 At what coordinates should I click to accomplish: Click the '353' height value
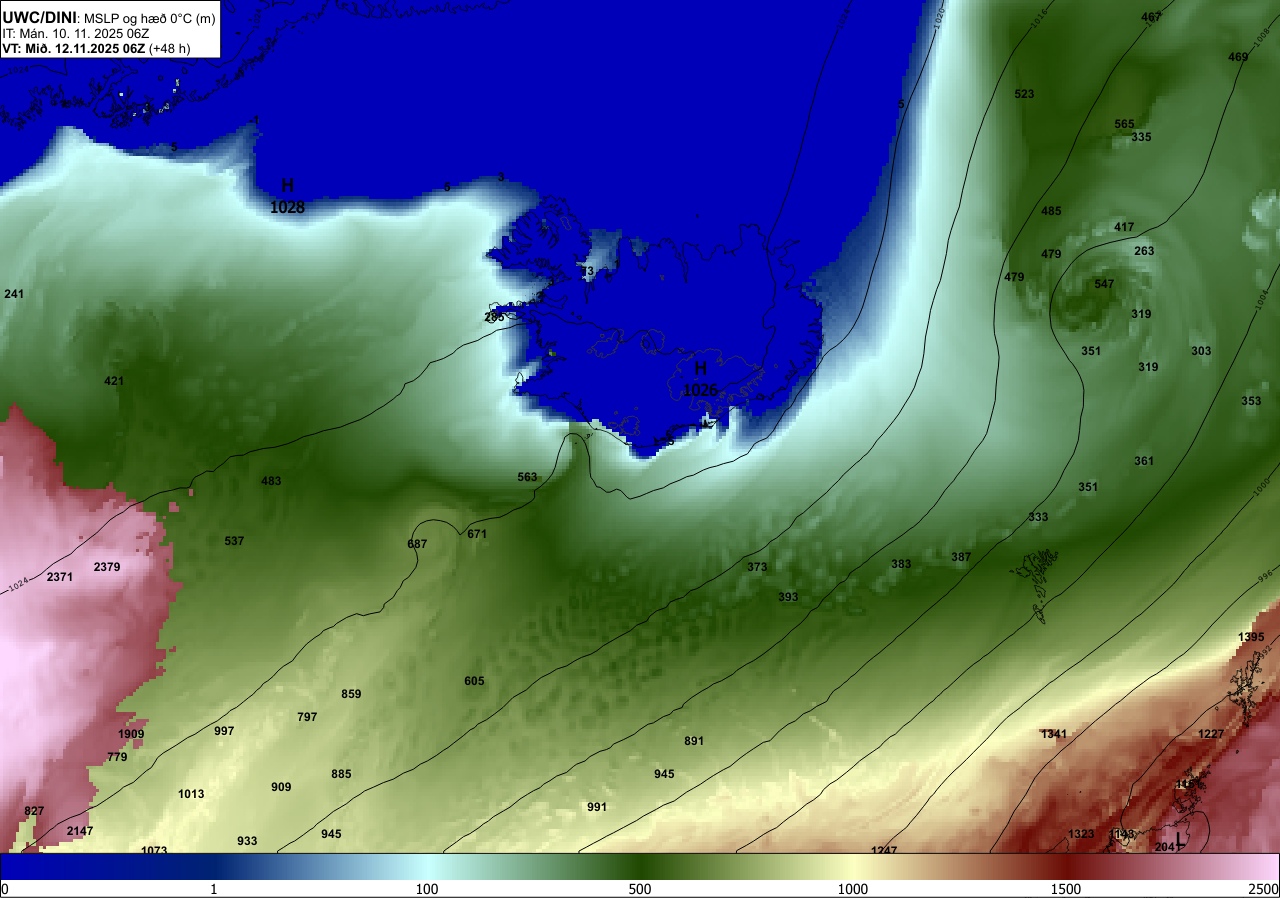point(1251,401)
